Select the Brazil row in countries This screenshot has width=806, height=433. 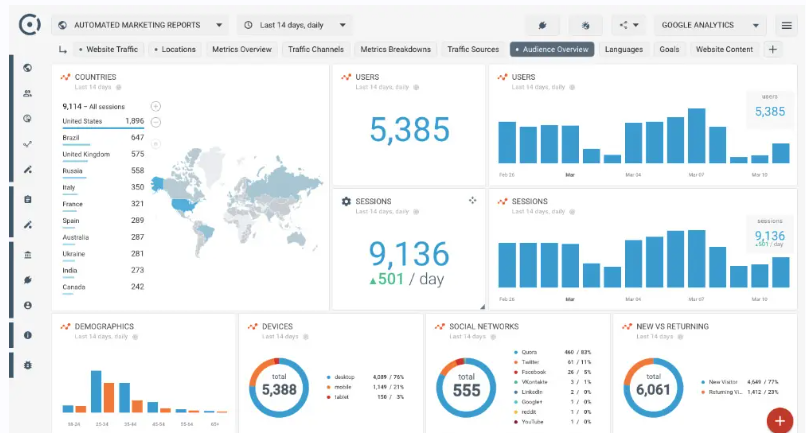pyautogui.click(x=103, y=138)
